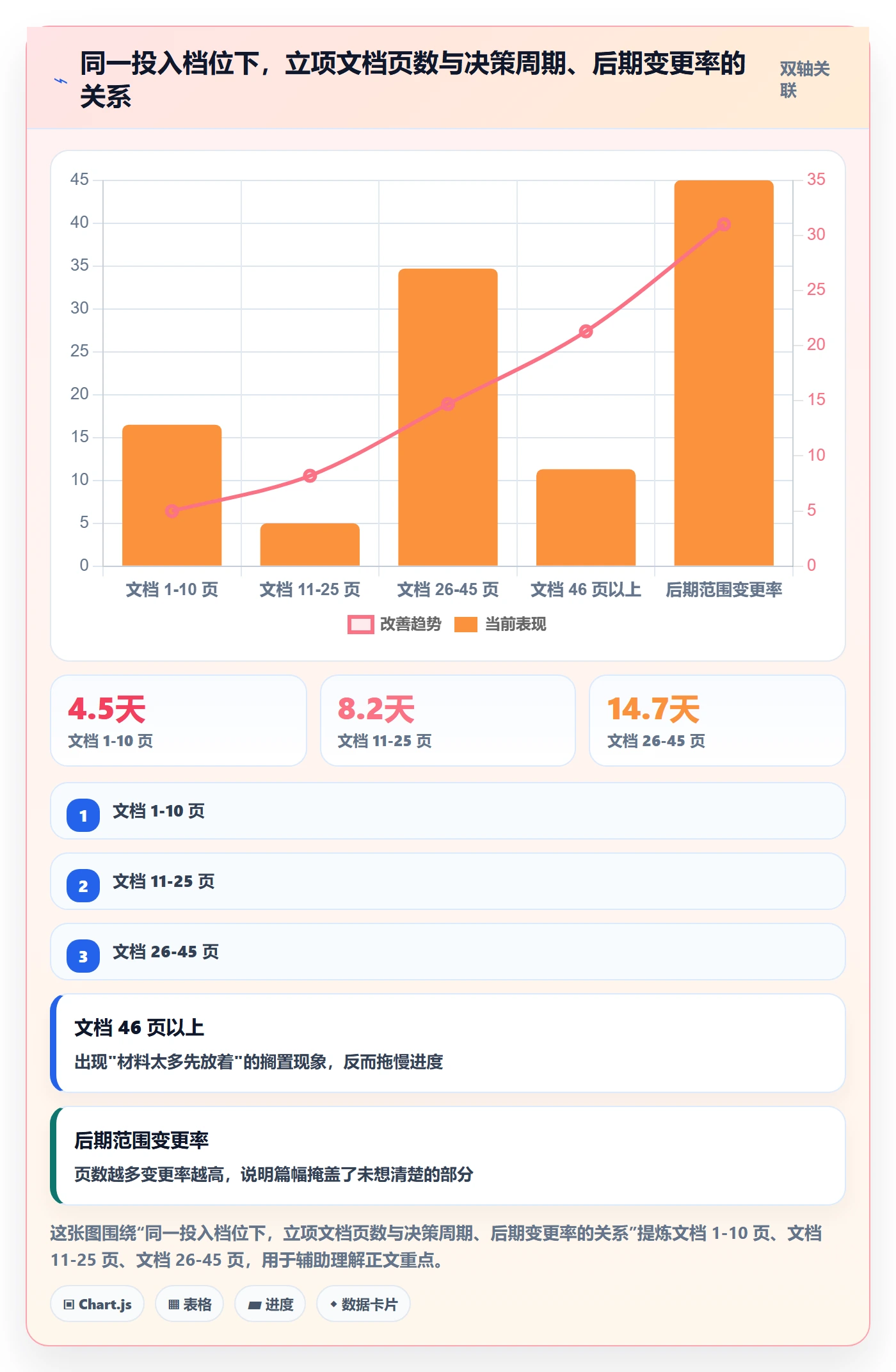Screen dimensions: 896x1372
Task: Click the number 3 badge icon
Action: [x=83, y=956]
